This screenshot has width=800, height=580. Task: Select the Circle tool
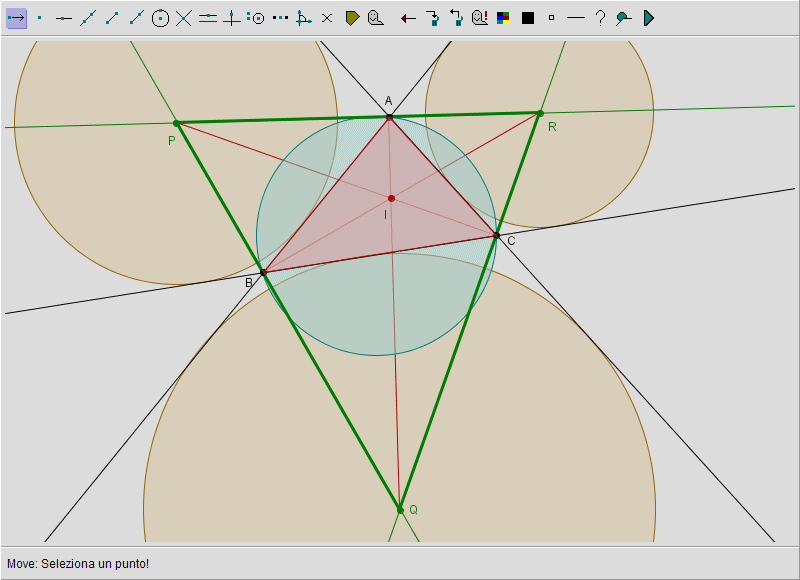160,18
